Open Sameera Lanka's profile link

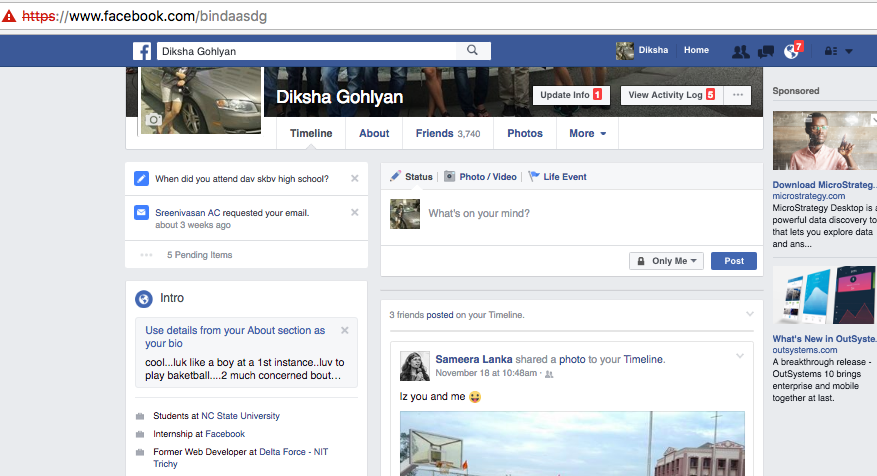click(x=474, y=359)
